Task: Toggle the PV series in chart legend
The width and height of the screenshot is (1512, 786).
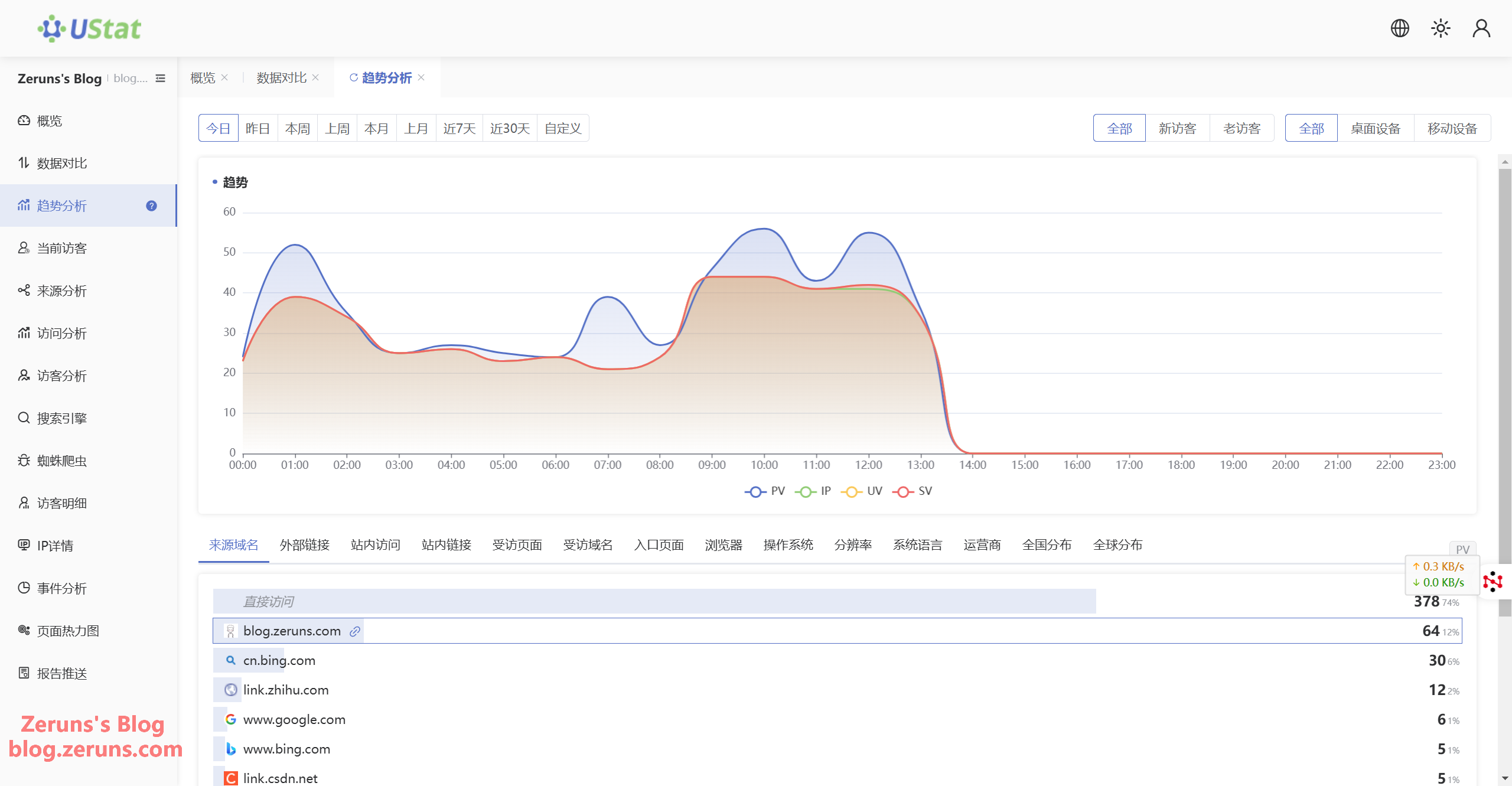Action: pos(765,491)
